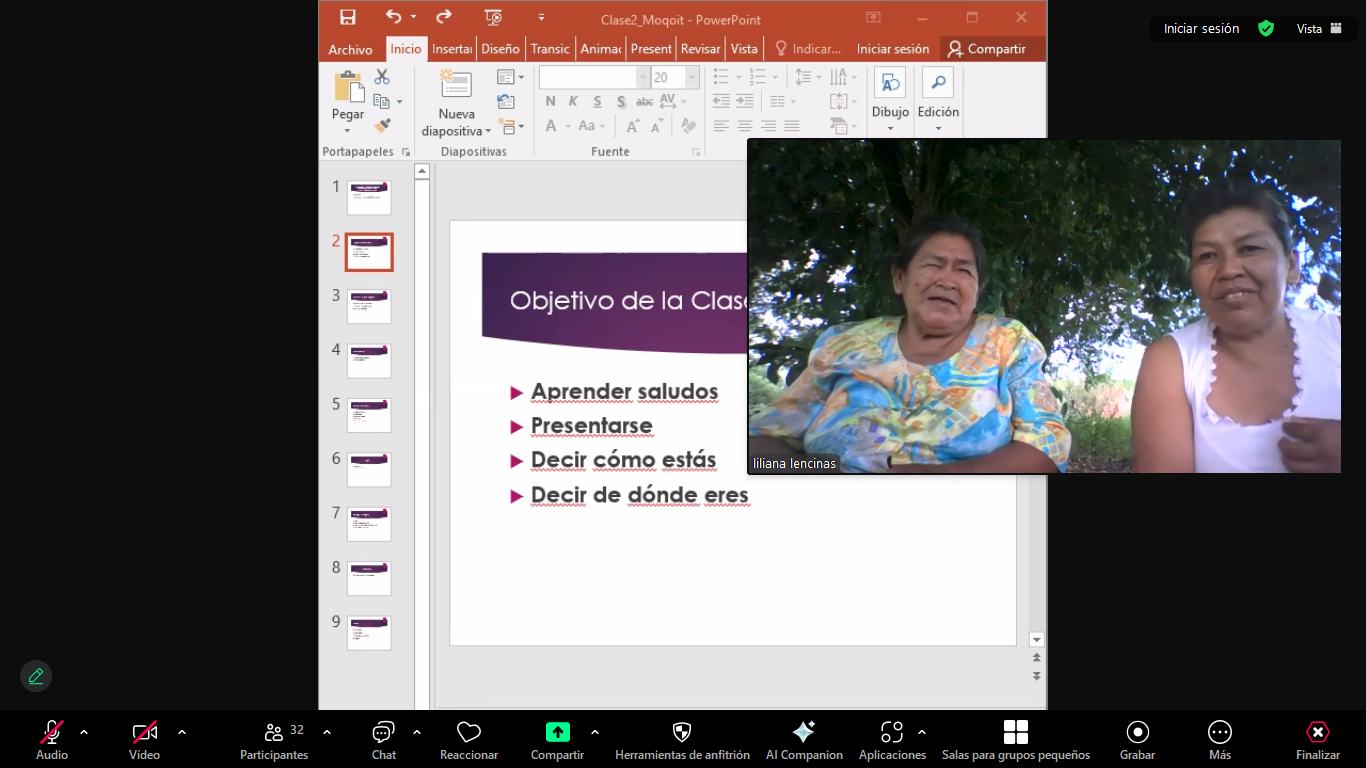Click the Save icon in PowerPoint title bar
This screenshot has height=768, width=1366.
click(347, 17)
